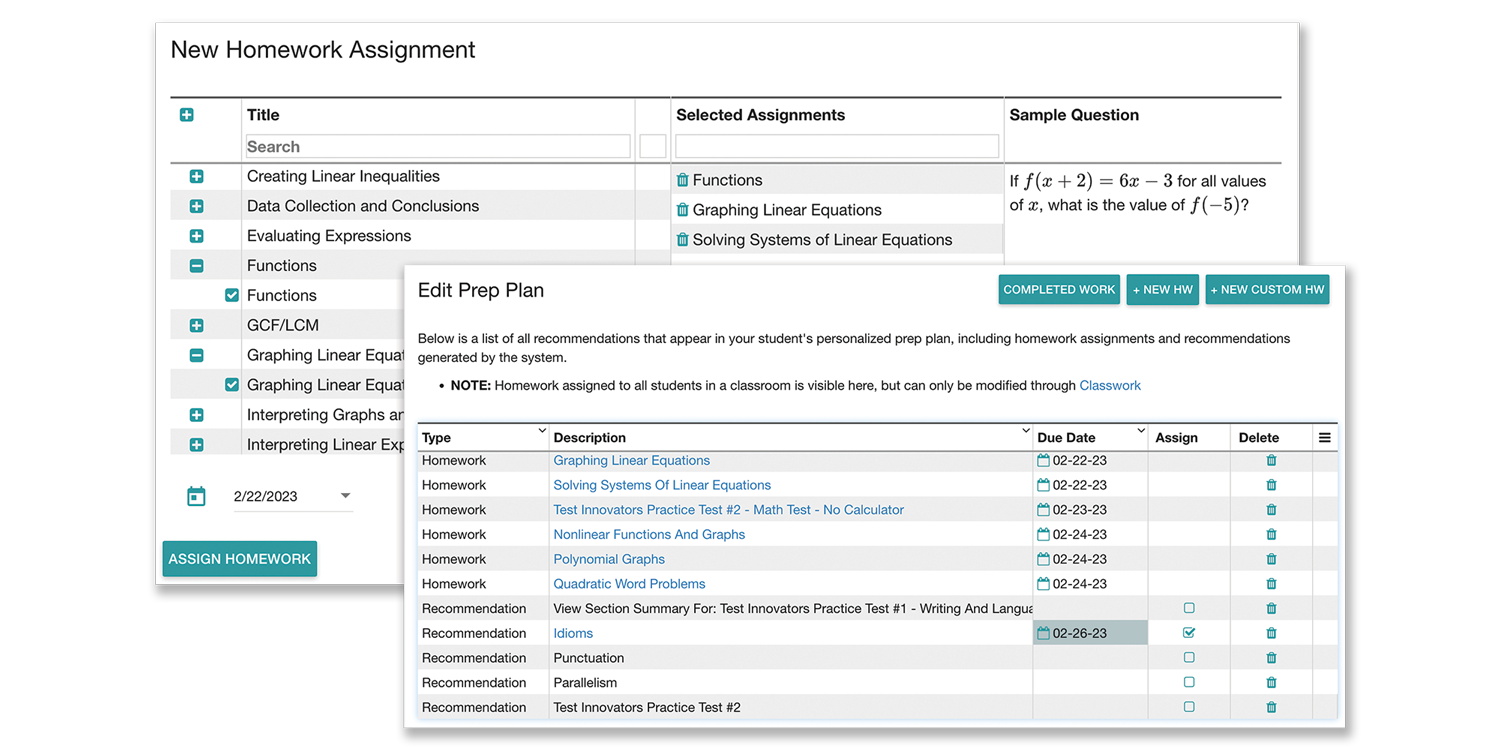Open the Due Date column filter menu

[1141, 432]
